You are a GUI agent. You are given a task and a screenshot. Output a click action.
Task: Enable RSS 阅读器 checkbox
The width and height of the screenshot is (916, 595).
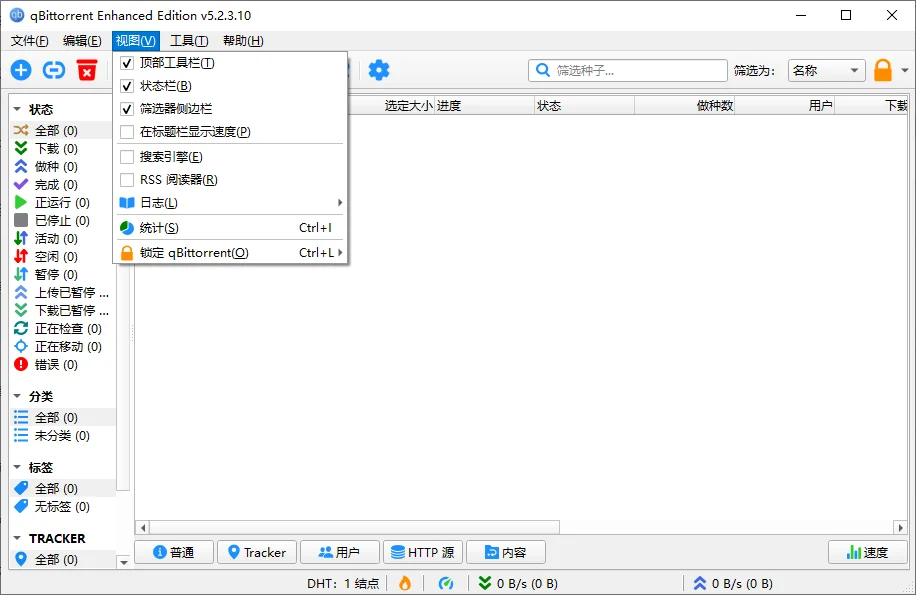pos(127,180)
